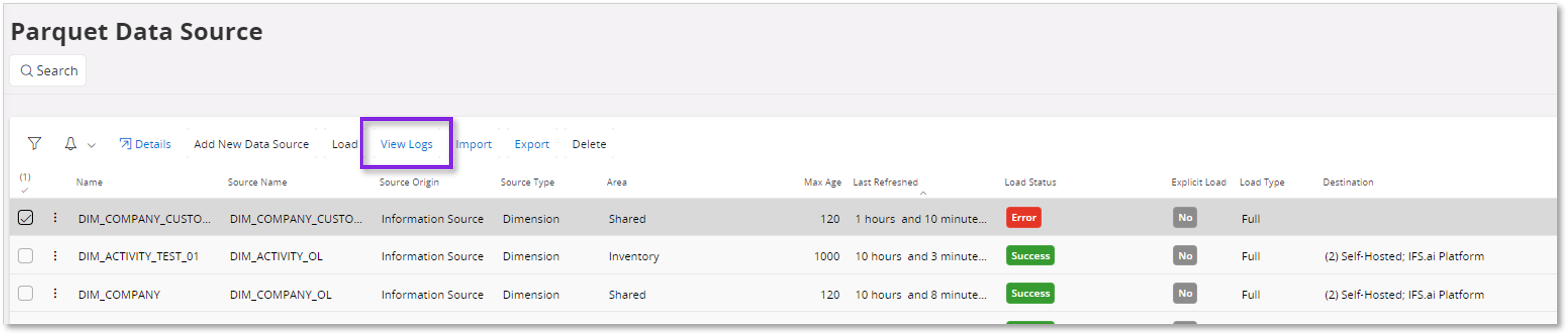1568x335 pixels.
Task: Click View Logs in the toolbar
Action: pos(406,144)
